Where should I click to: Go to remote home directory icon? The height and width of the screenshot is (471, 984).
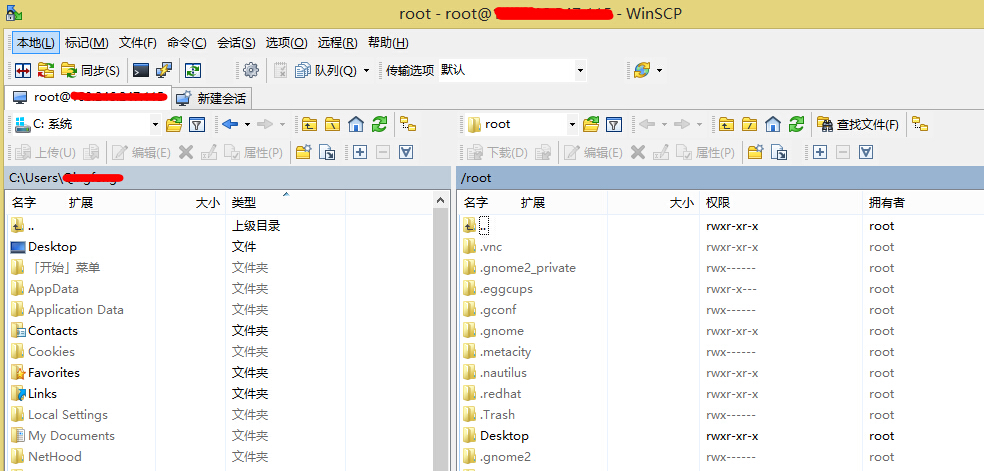(x=773, y=124)
